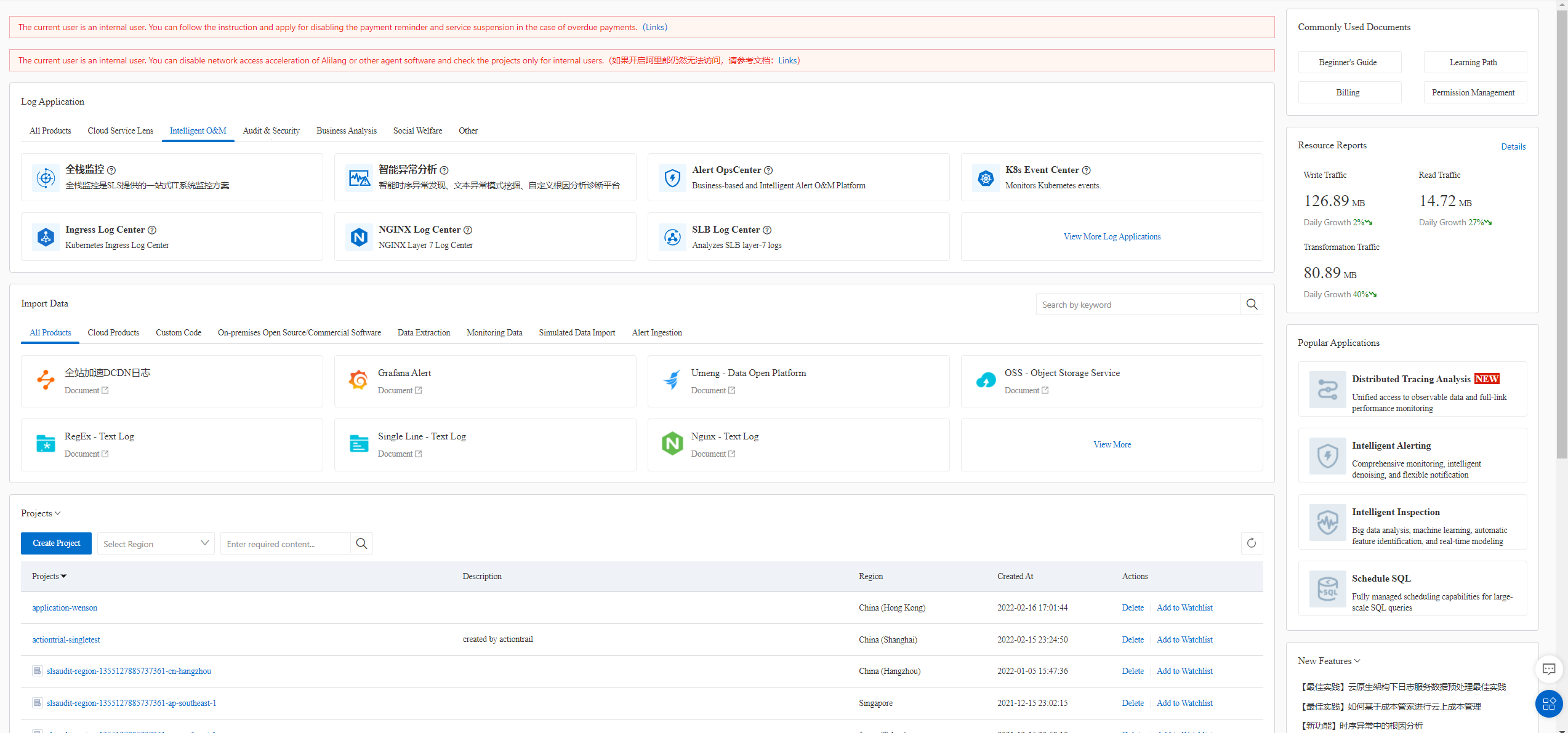
Task: Open the 全栈监控 full-stack monitoring icon
Action: click(x=46, y=178)
